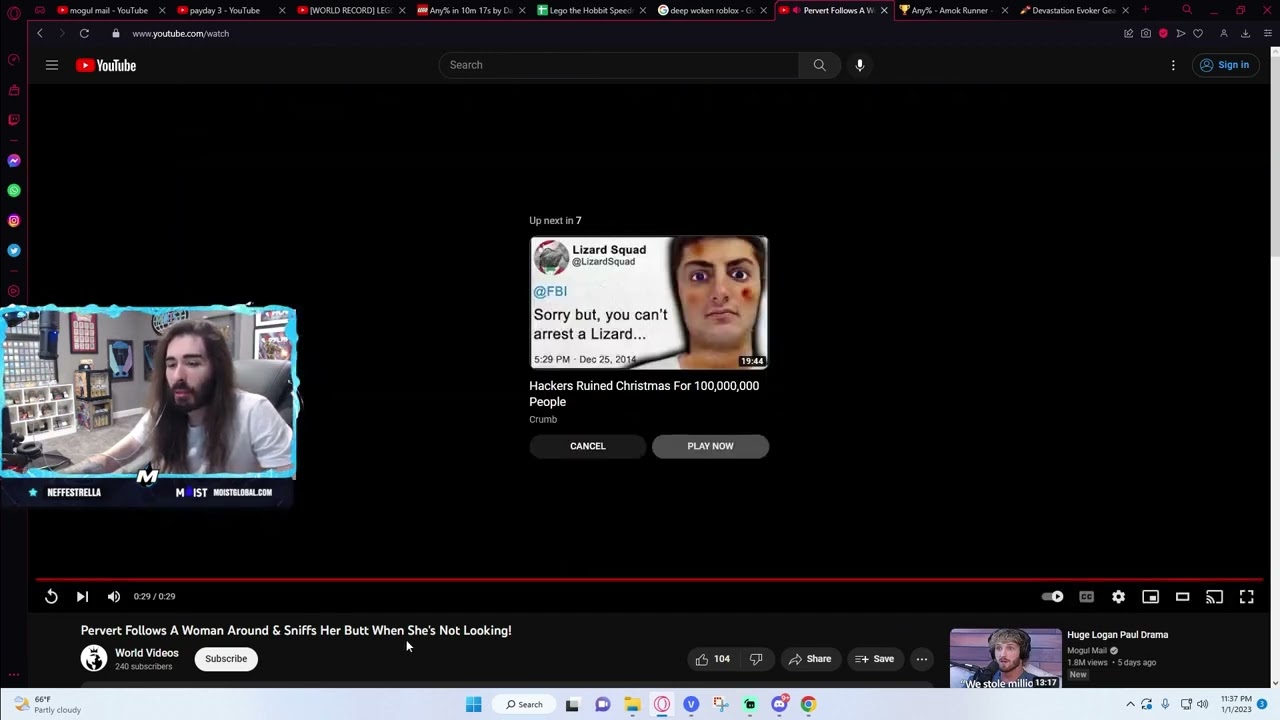1280x720 pixels.
Task: Open browser downloads icon
Action: [x=1245, y=33]
